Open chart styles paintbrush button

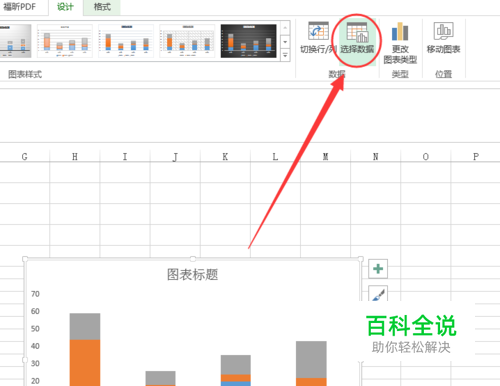[378, 294]
